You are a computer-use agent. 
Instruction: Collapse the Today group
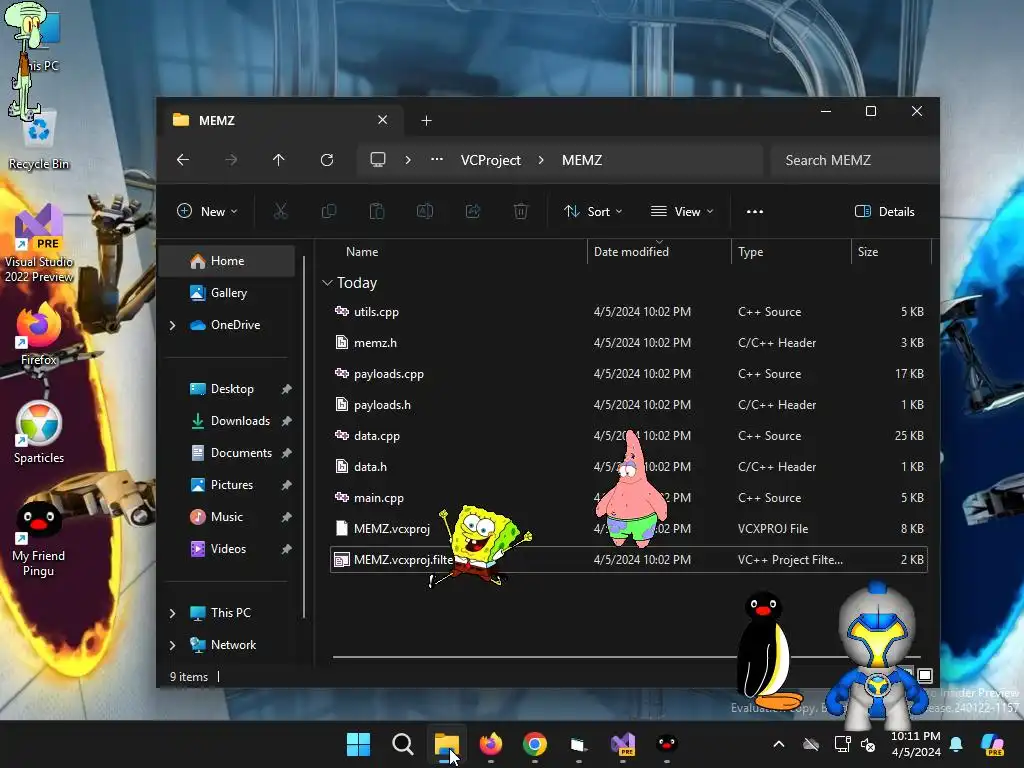(x=327, y=283)
